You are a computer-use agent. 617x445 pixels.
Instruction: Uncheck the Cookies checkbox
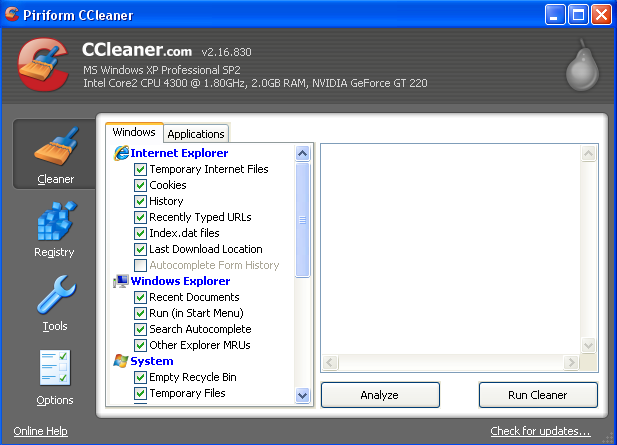140,185
